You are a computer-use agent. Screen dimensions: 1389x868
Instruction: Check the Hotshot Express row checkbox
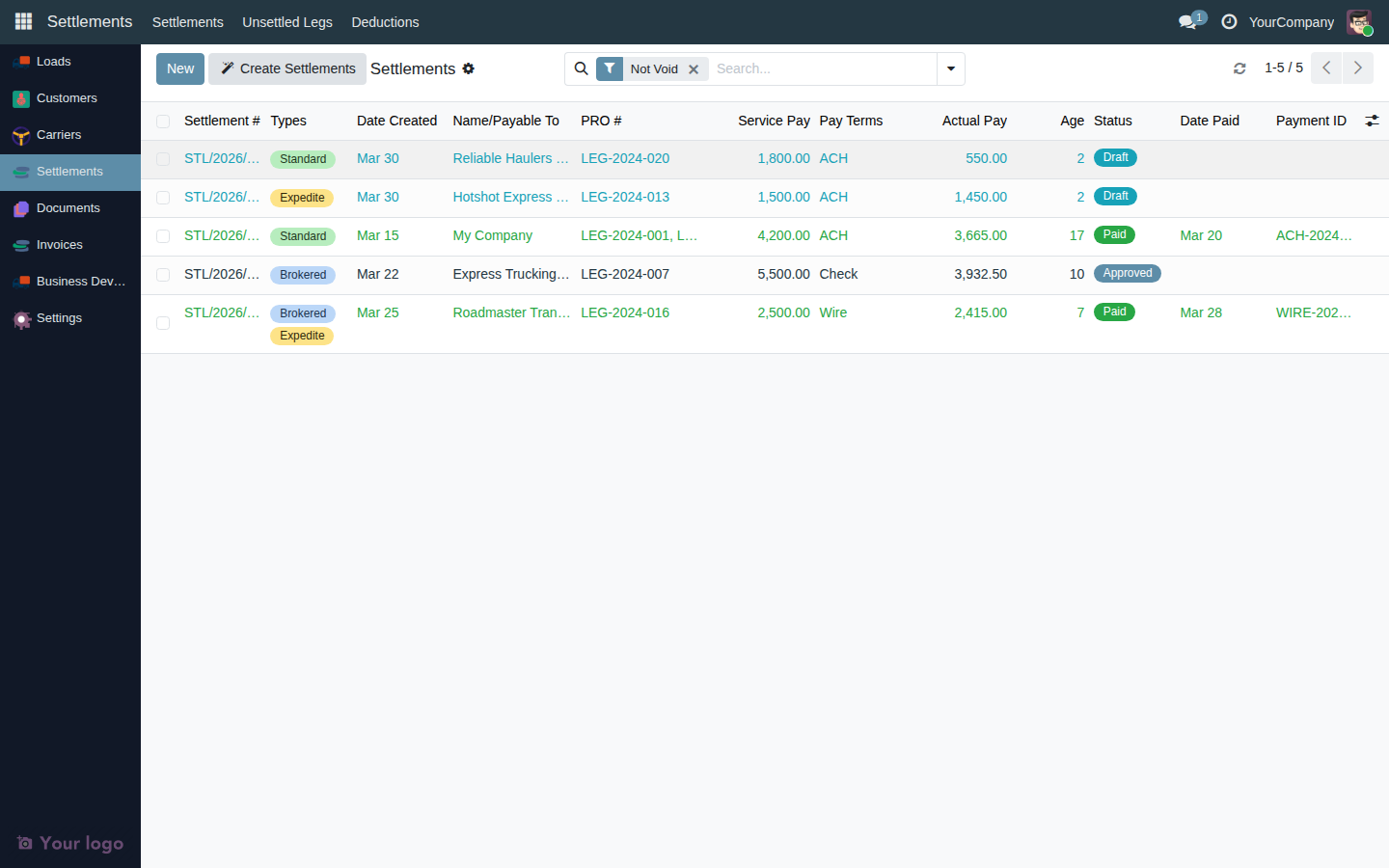tap(163, 198)
